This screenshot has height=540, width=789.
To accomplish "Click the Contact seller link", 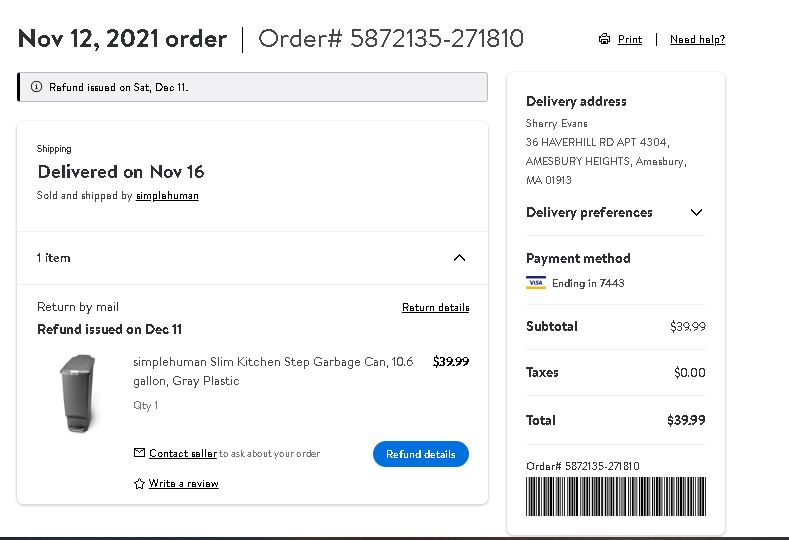I will pos(183,453).
